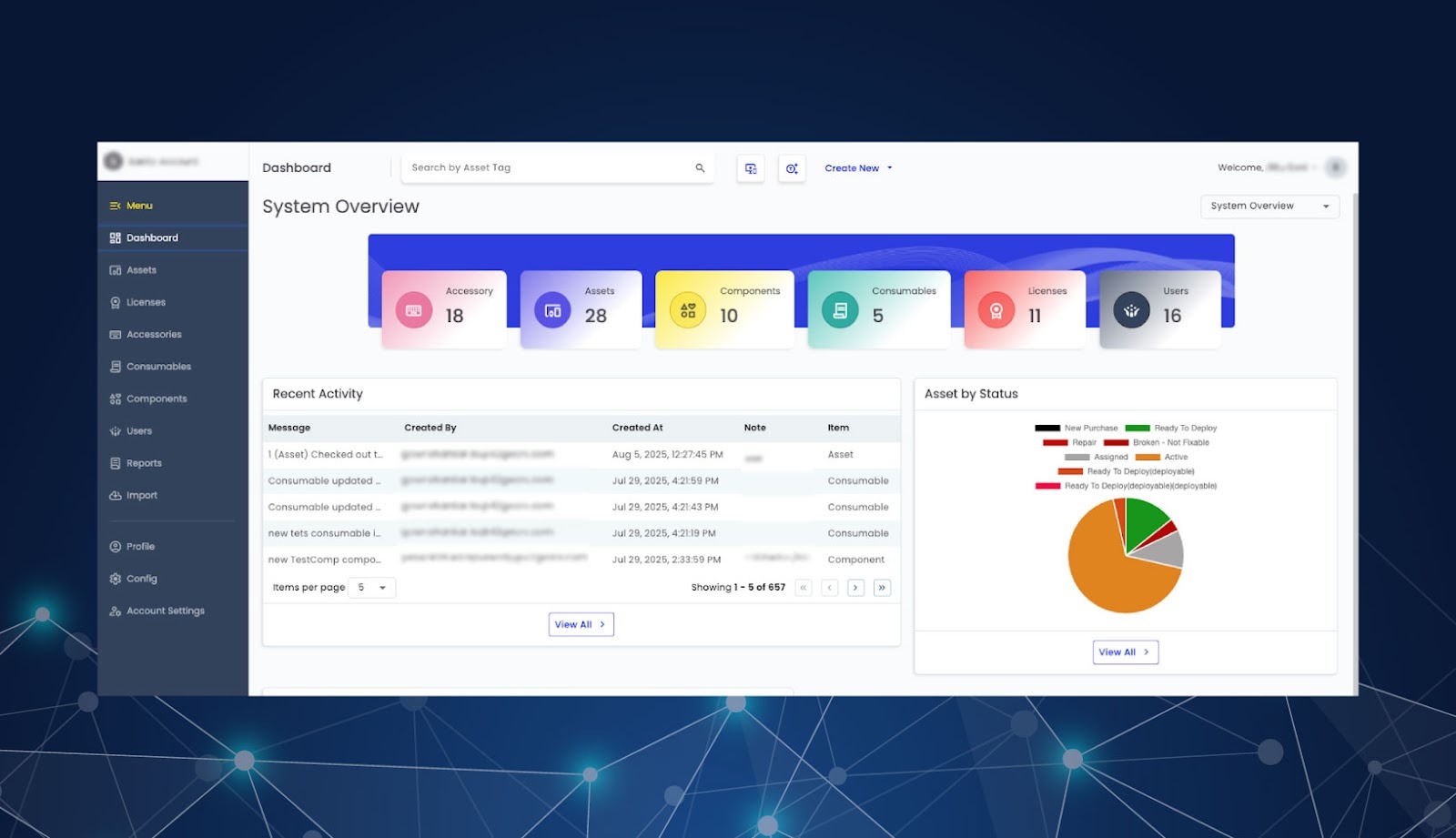
Task: Open Reports from the sidebar
Action: pyautogui.click(x=144, y=463)
